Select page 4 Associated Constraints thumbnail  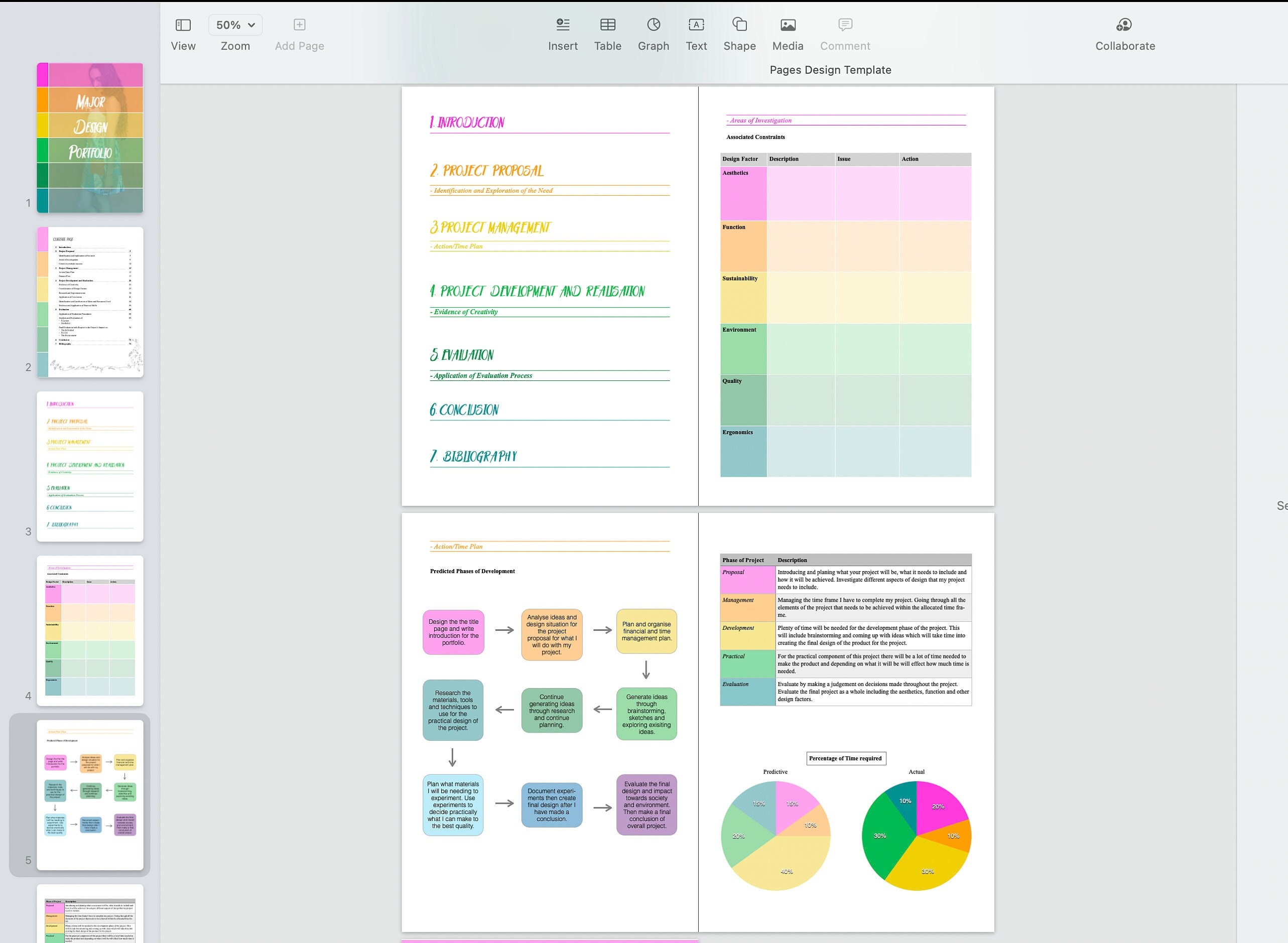(x=90, y=631)
